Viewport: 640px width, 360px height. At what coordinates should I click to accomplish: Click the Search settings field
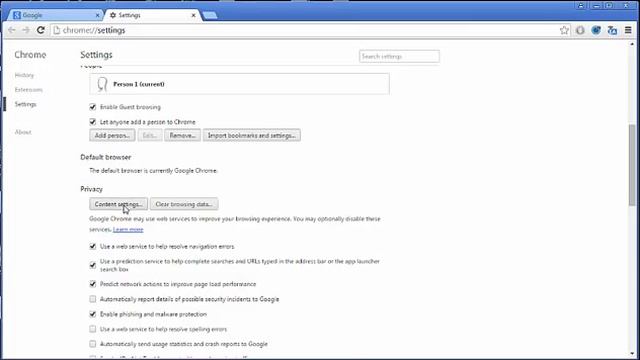coord(399,56)
